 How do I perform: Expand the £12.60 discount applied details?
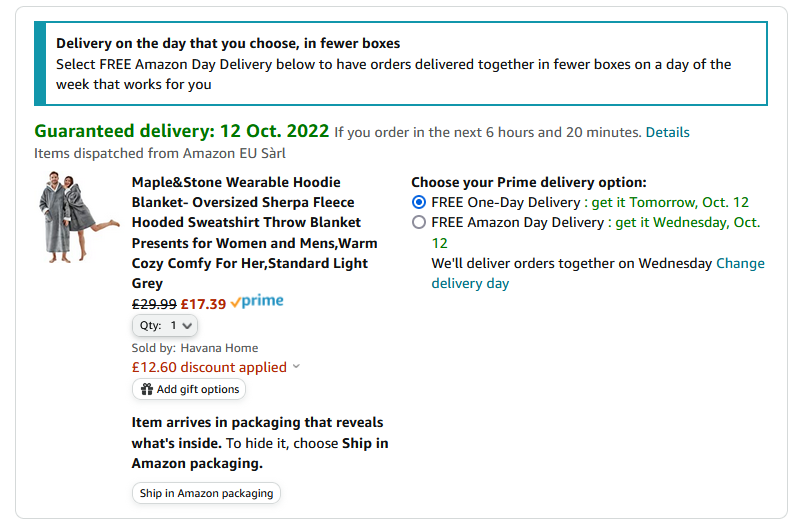pyautogui.click(x=209, y=367)
